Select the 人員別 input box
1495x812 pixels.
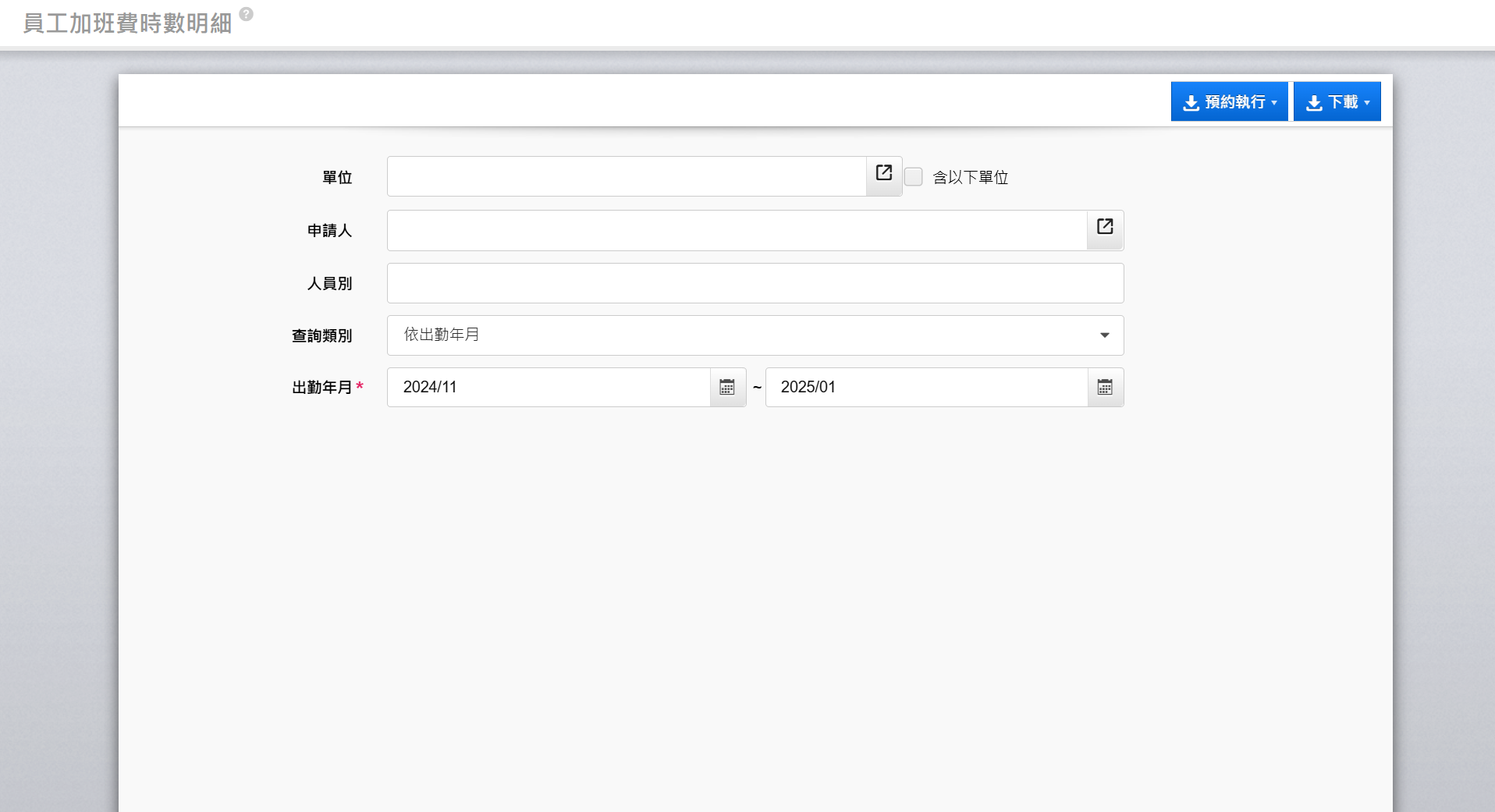[755, 283]
